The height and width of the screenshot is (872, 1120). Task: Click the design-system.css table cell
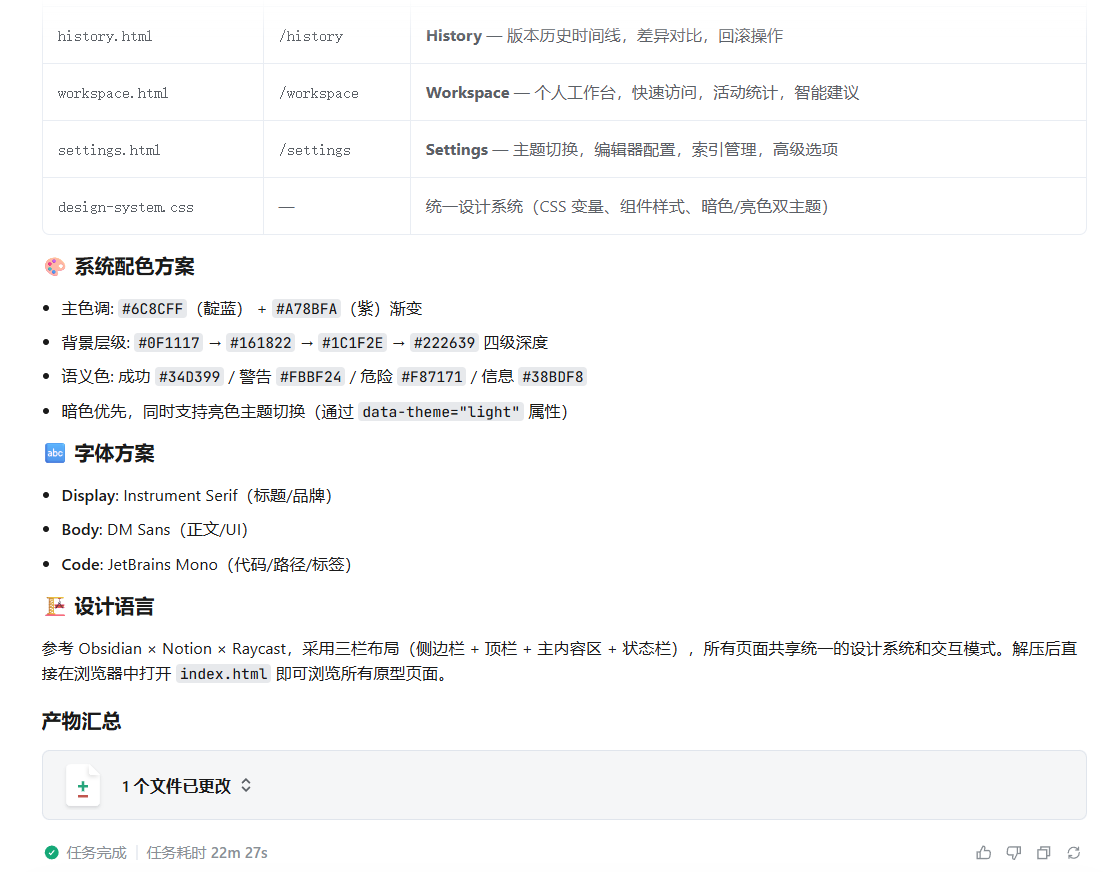tap(126, 207)
